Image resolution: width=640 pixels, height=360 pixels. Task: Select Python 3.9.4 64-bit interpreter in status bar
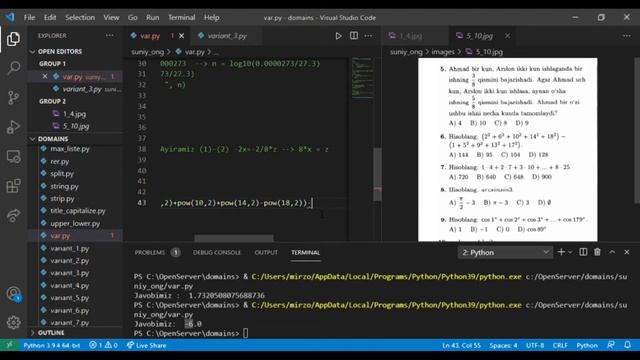(51, 345)
